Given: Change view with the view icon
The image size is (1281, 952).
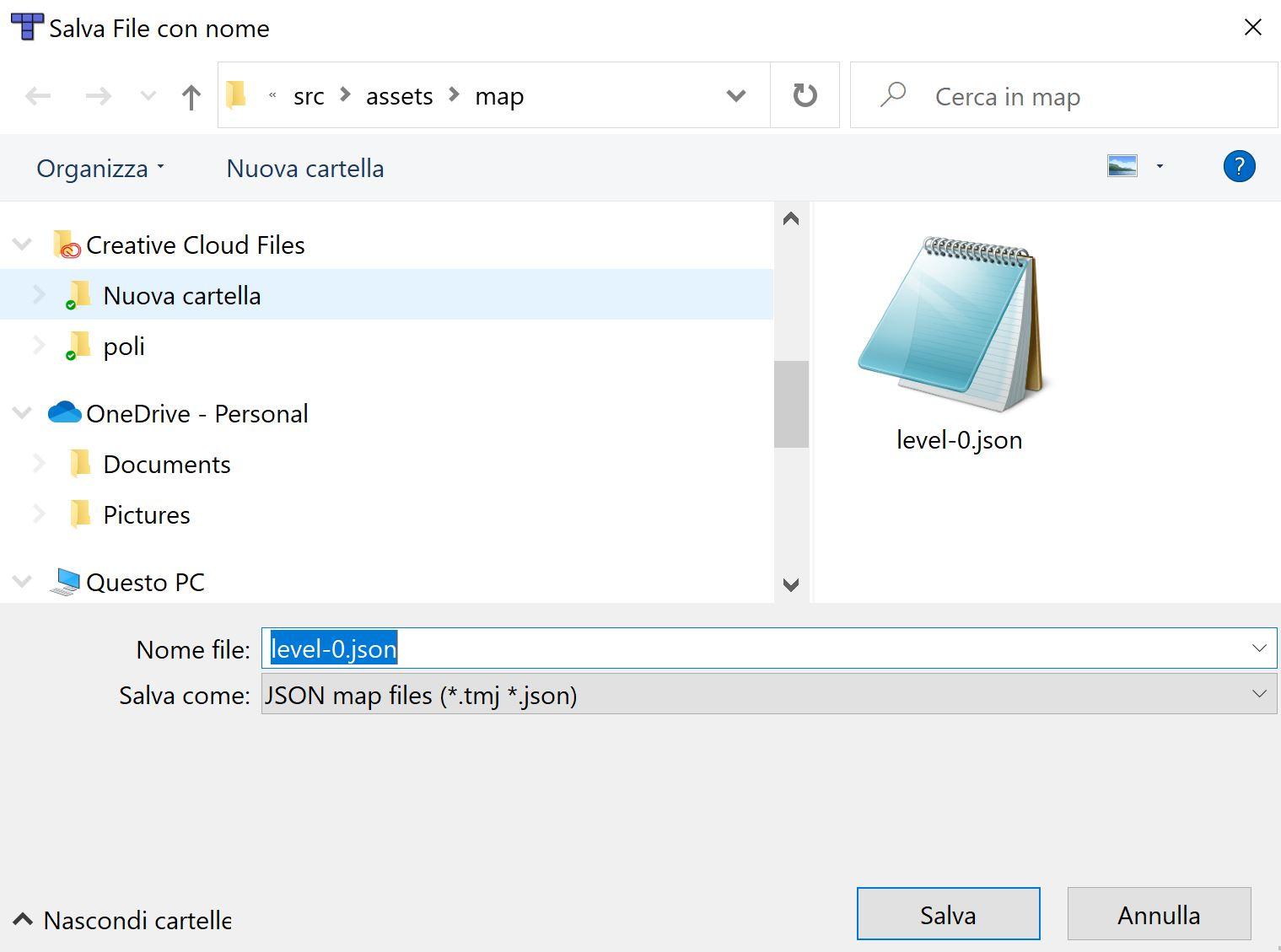Looking at the screenshot, I should [1122, 166].
